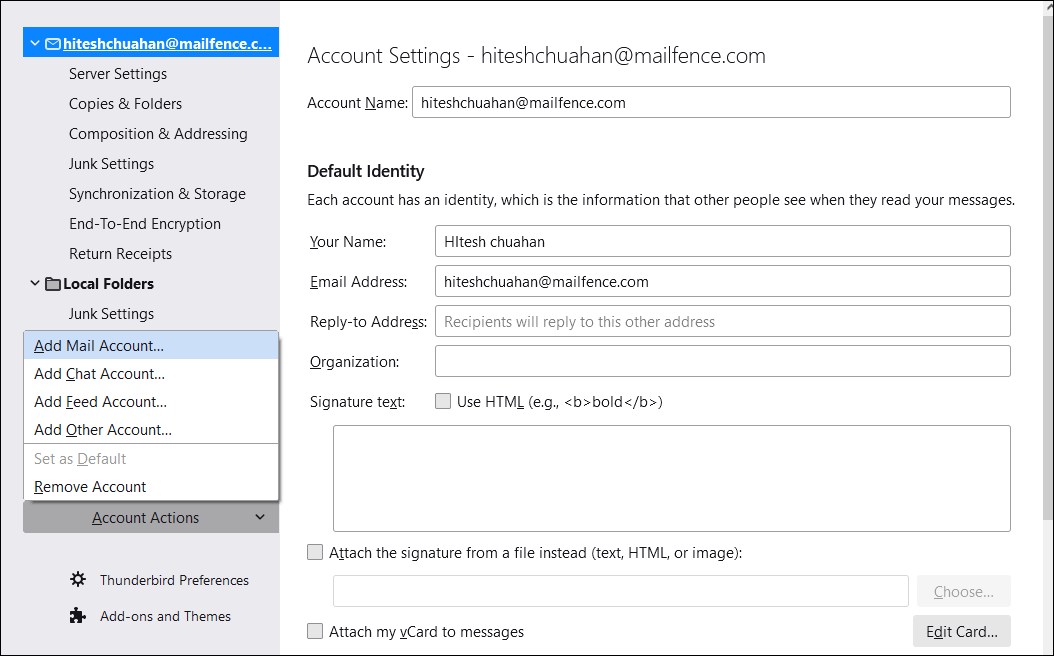Open End-To-End Encryption settings

point(145,224)
